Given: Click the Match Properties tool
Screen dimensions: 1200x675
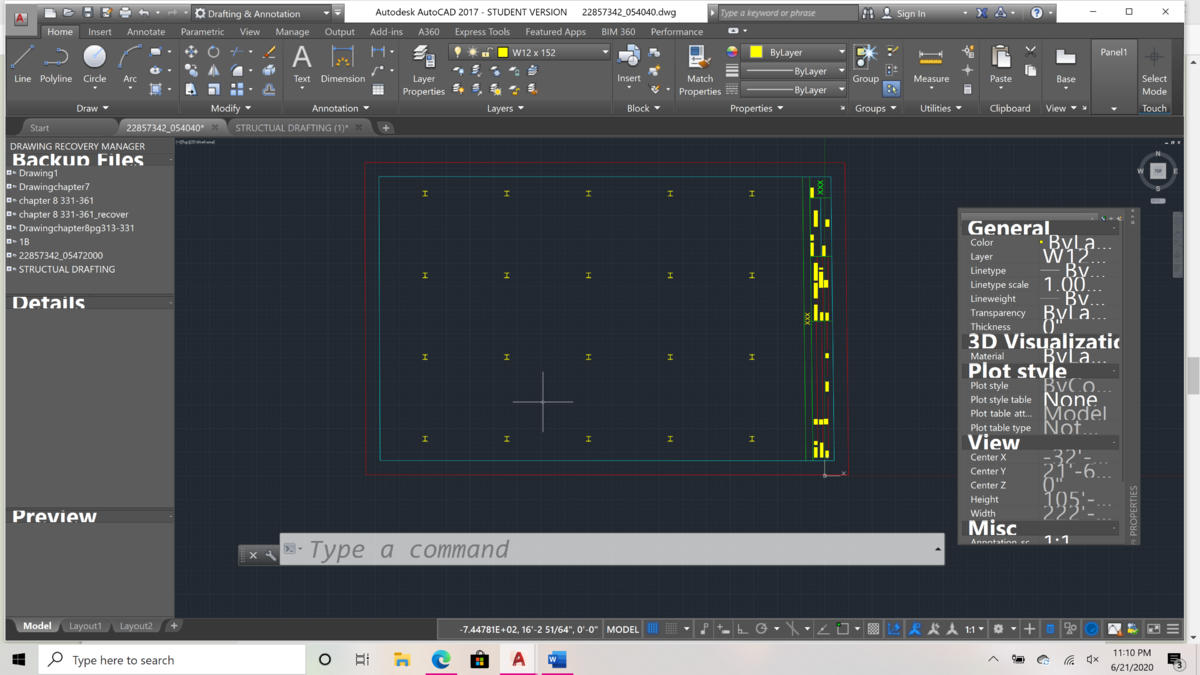Looking at the screenshot, I should (699, 70).
